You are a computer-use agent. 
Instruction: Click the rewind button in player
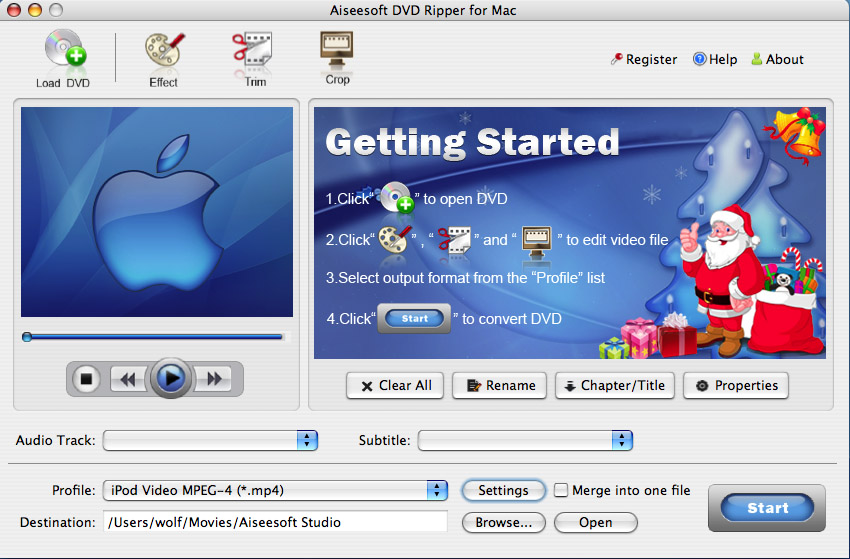(x=126, y=379)
